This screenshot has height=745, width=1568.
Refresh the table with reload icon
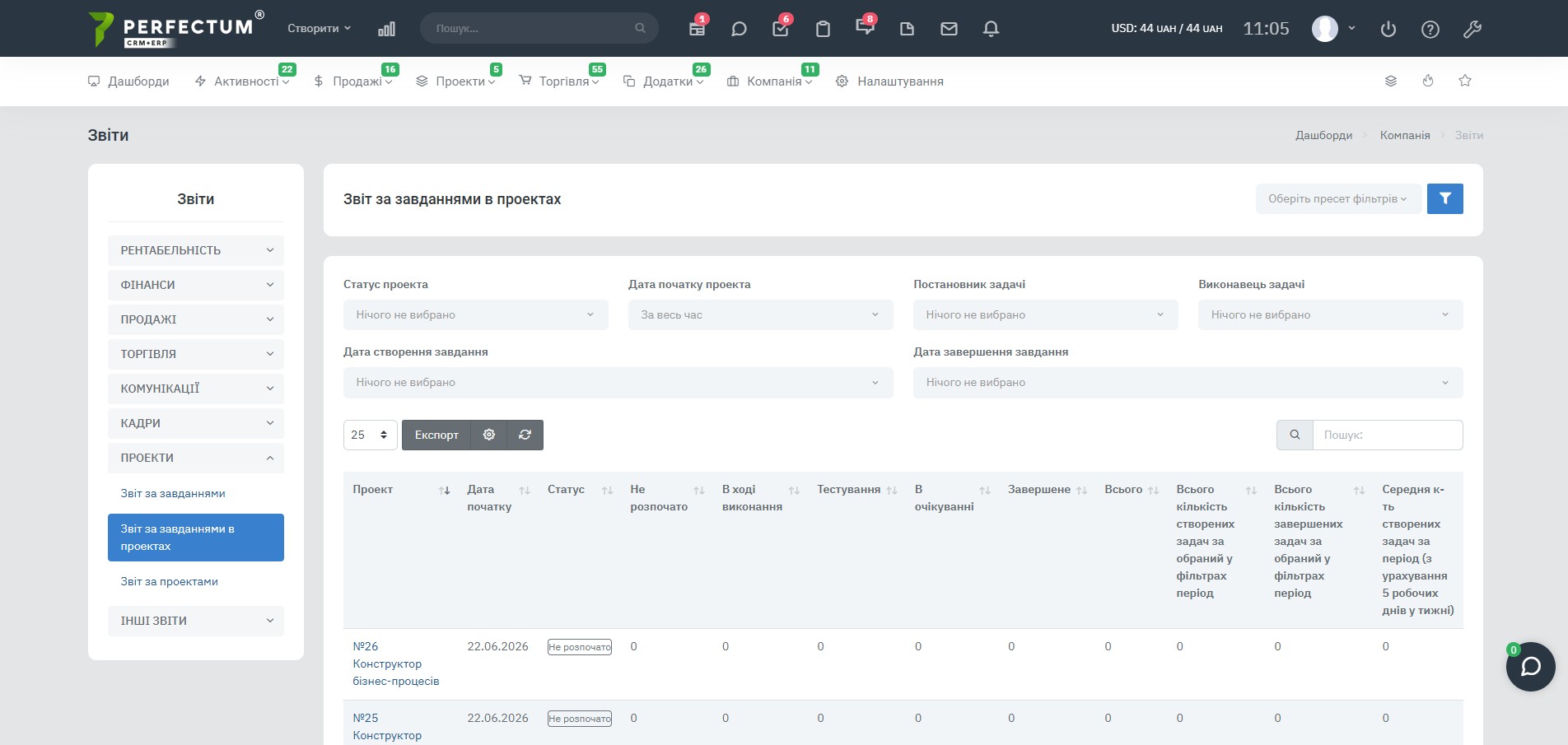pos(525,435)
